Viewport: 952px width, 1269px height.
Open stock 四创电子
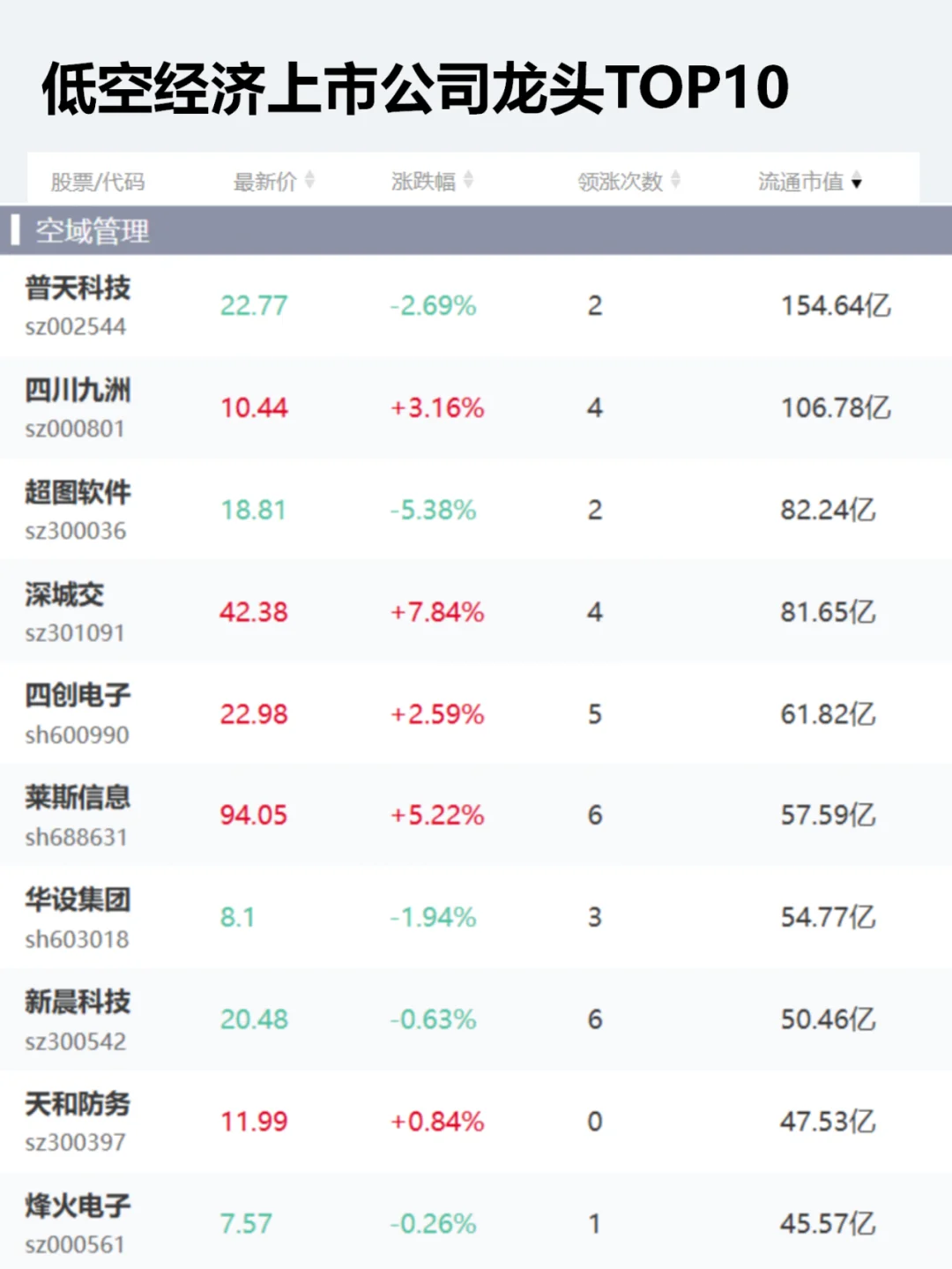[78, 696]
